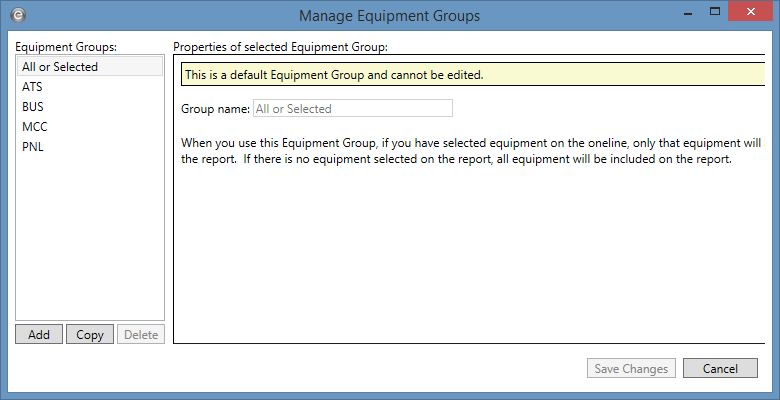Screen dimensions: 780x400
Task: Select the All or Selected group
Action: coord(60,67)
